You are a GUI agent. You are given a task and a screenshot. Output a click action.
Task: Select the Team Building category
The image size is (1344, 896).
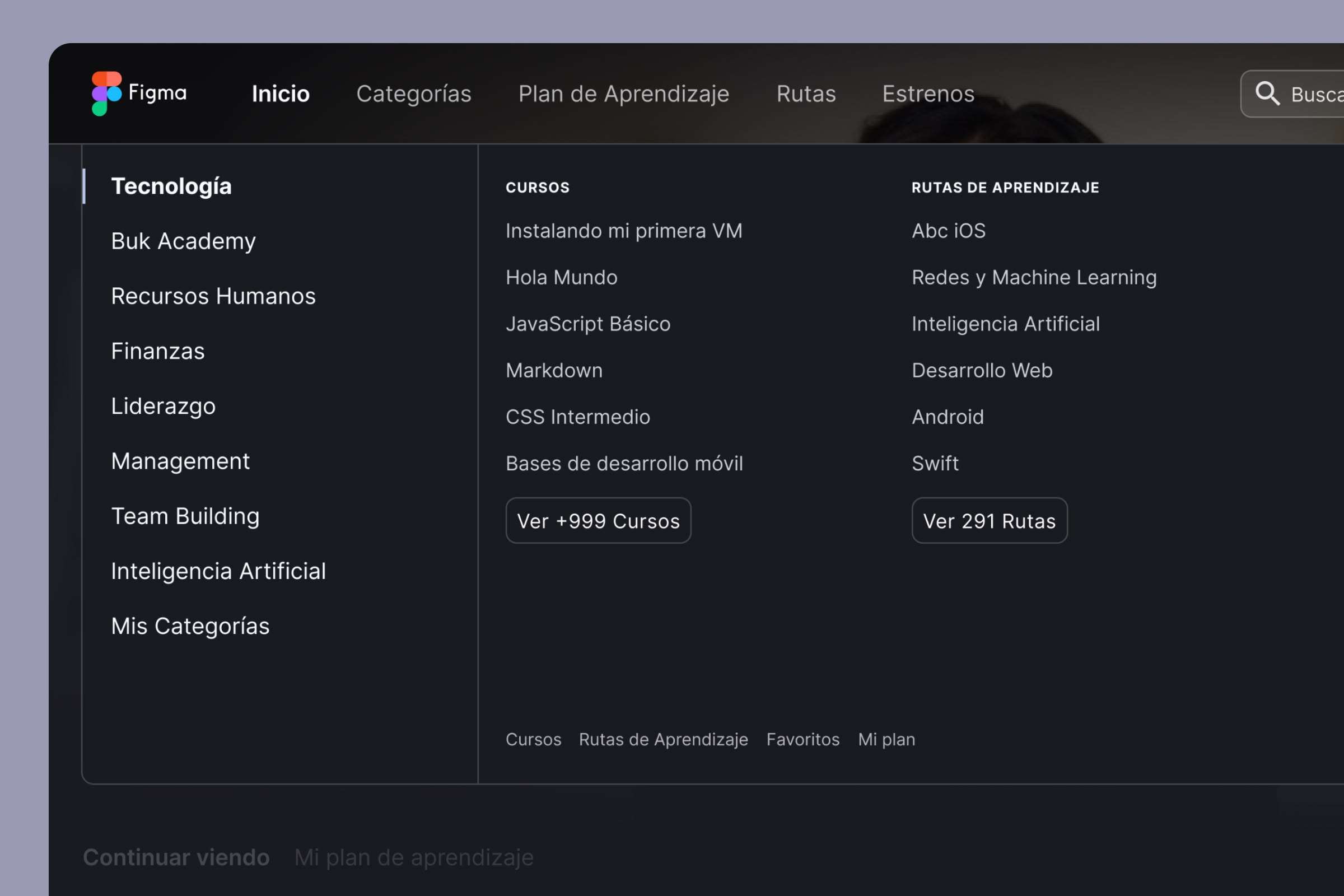[x=185, y=516]
